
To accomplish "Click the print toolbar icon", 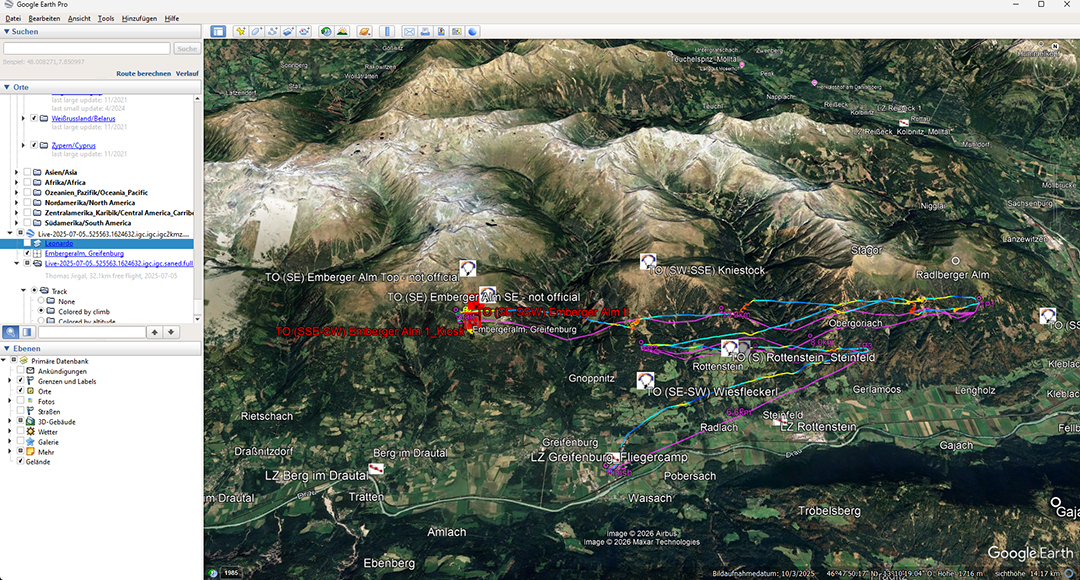I will pyautogui.click(x=425, y=32).
